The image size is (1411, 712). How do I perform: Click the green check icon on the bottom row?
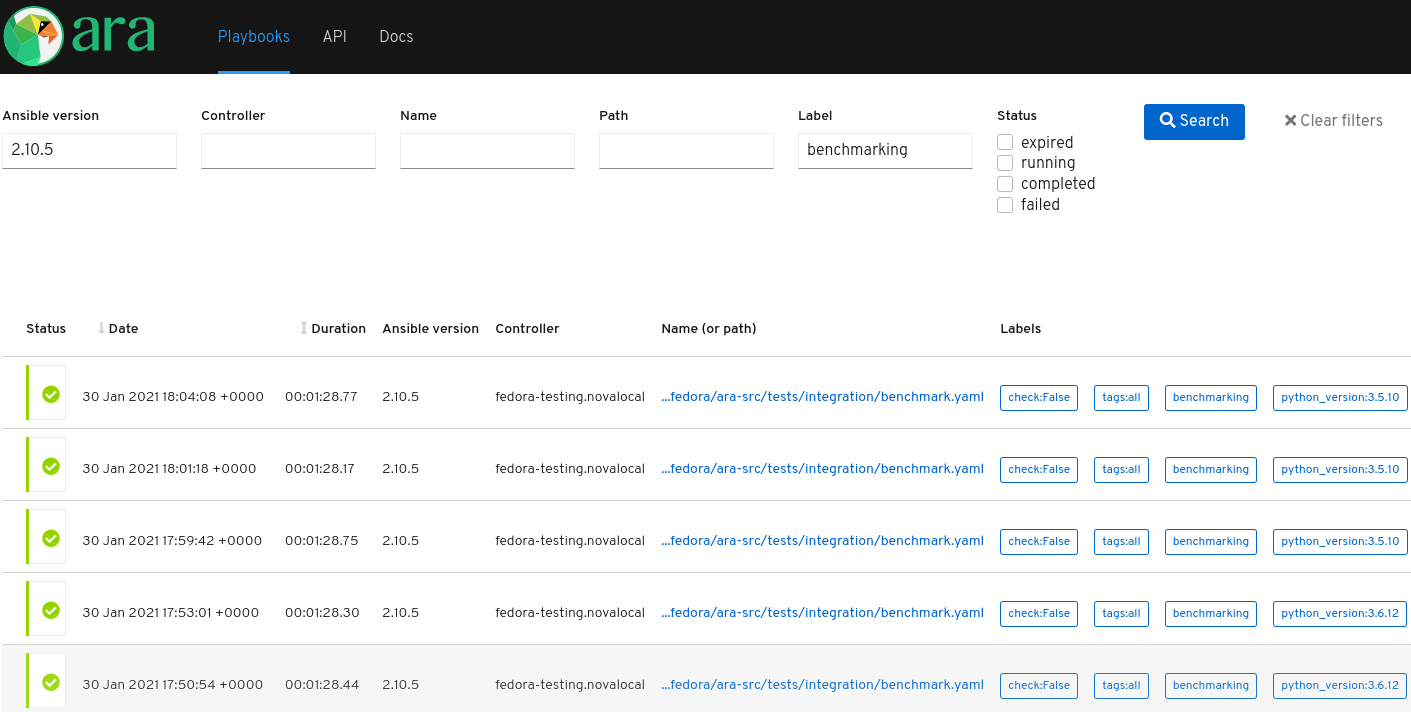point(49,681)
